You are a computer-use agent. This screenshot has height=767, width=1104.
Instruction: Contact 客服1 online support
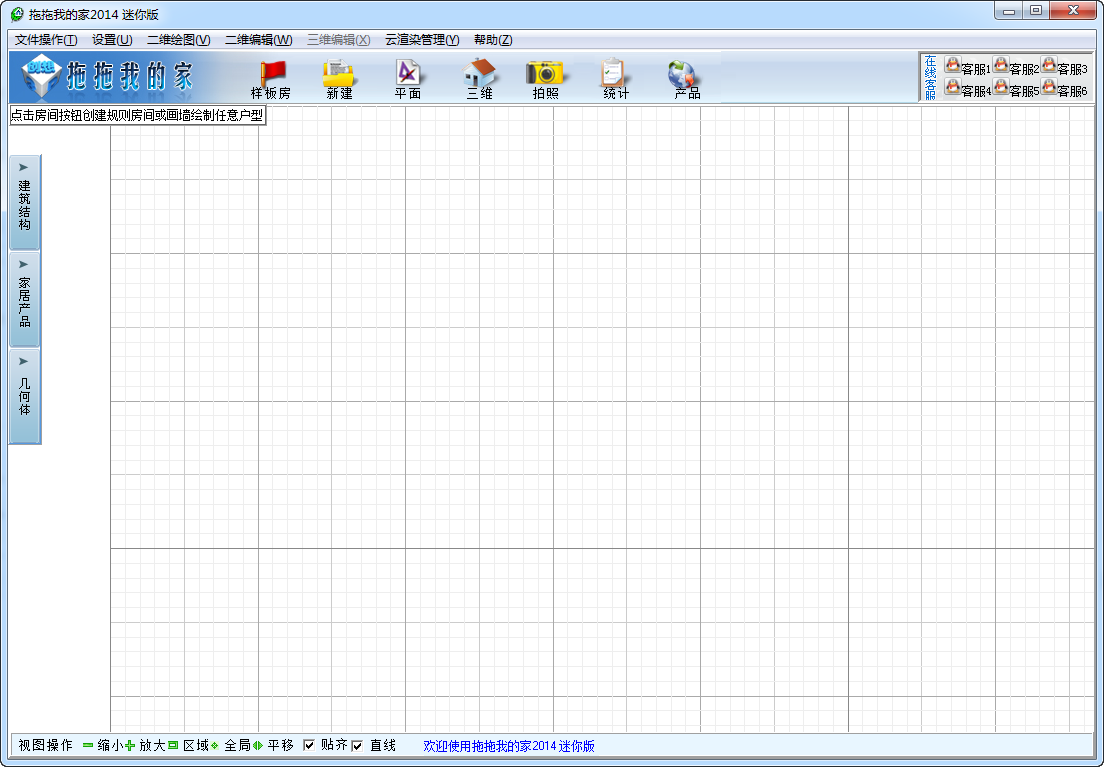coord(967,66)
